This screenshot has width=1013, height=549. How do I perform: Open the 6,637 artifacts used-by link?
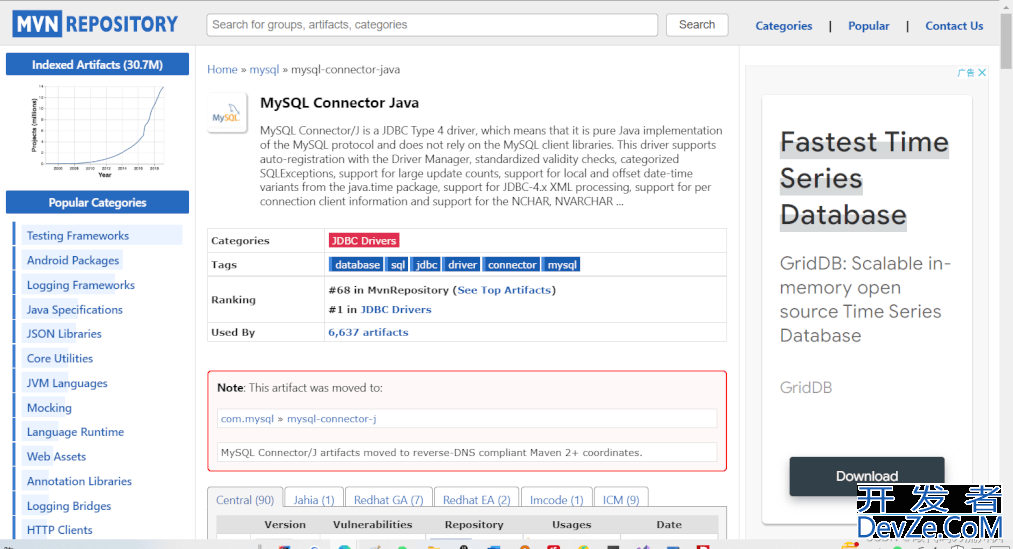368,332
